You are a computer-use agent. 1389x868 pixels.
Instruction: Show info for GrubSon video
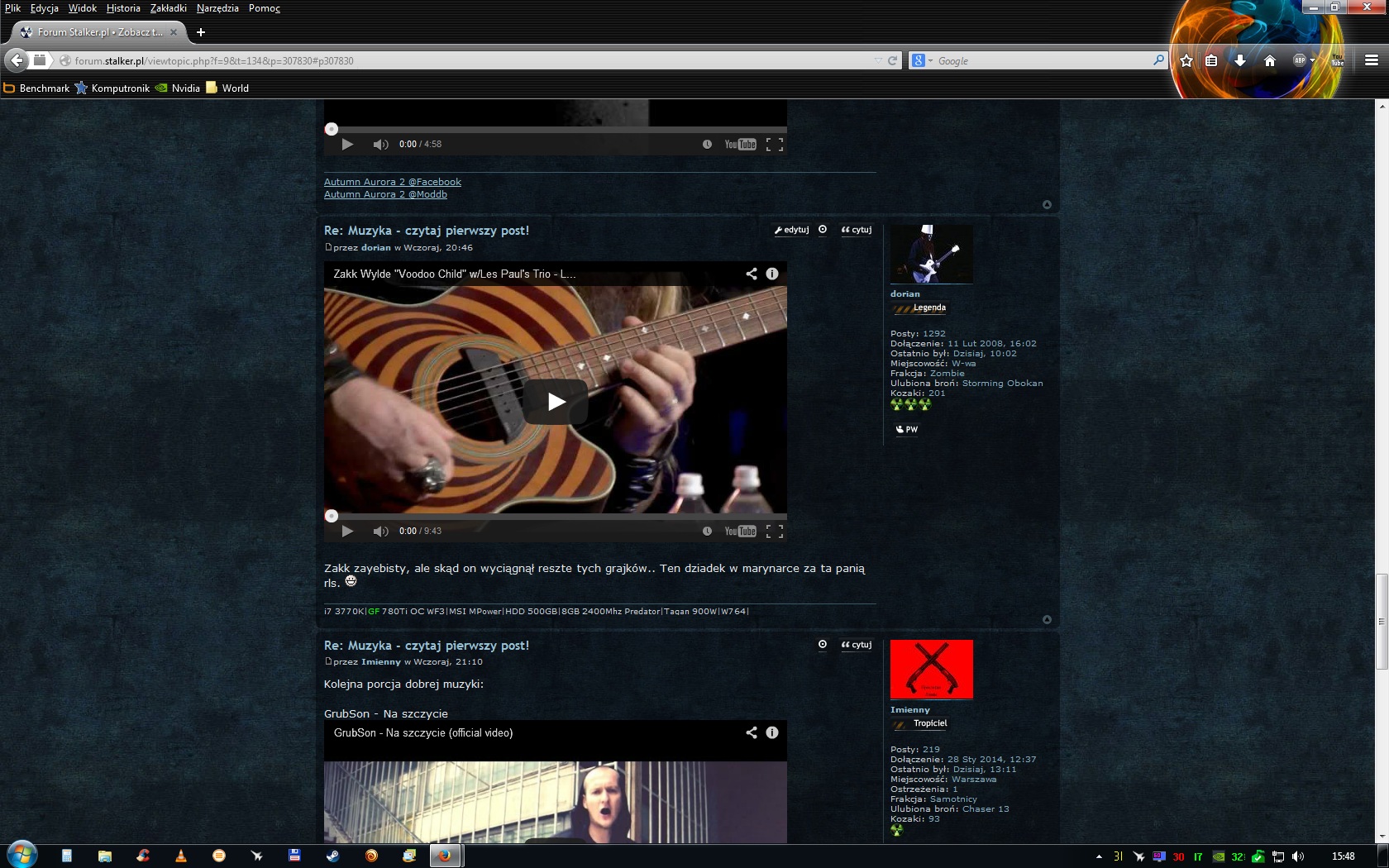coord(772,732)
